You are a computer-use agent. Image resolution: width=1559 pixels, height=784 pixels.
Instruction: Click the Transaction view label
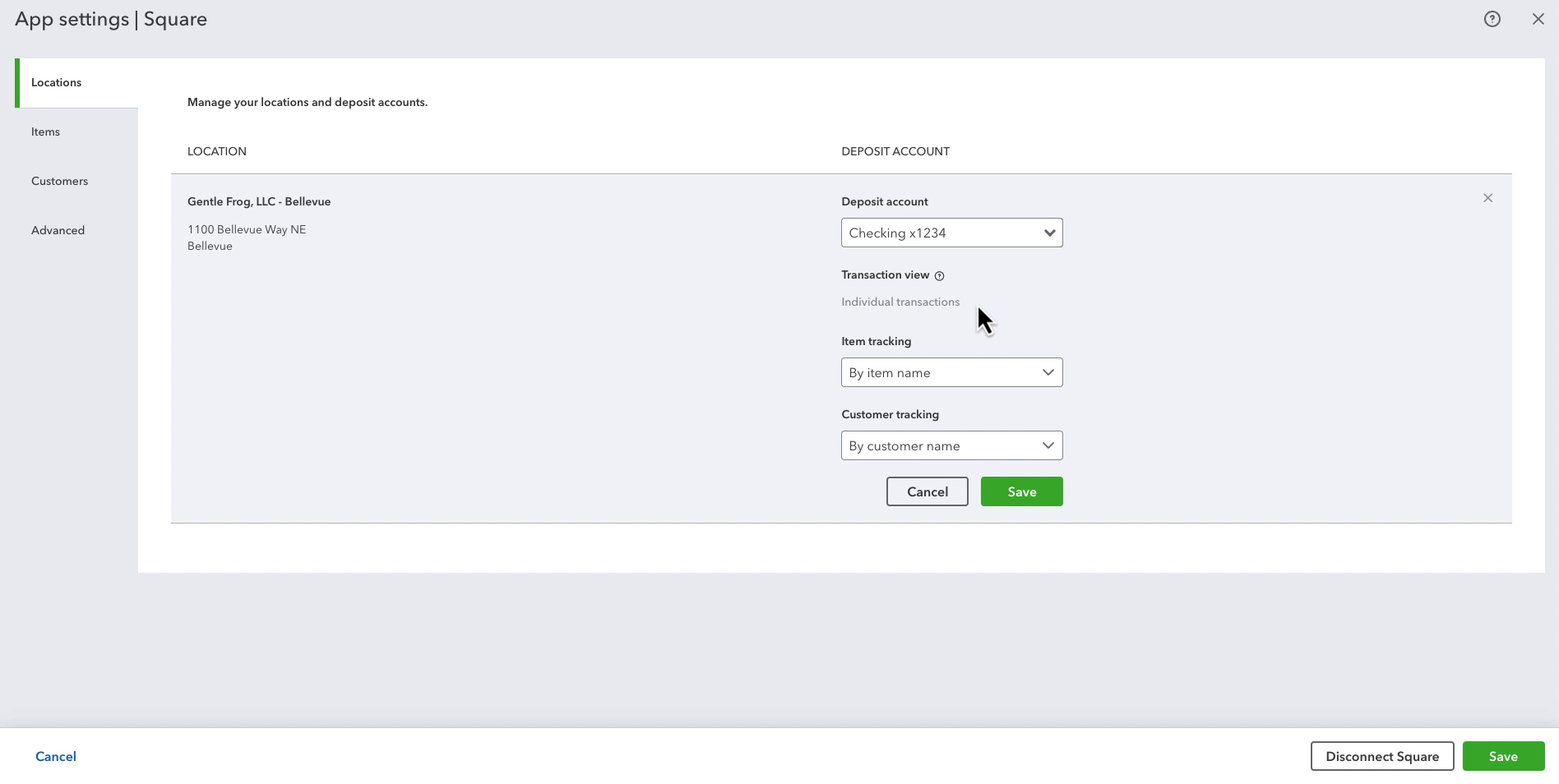click(885, 274)
